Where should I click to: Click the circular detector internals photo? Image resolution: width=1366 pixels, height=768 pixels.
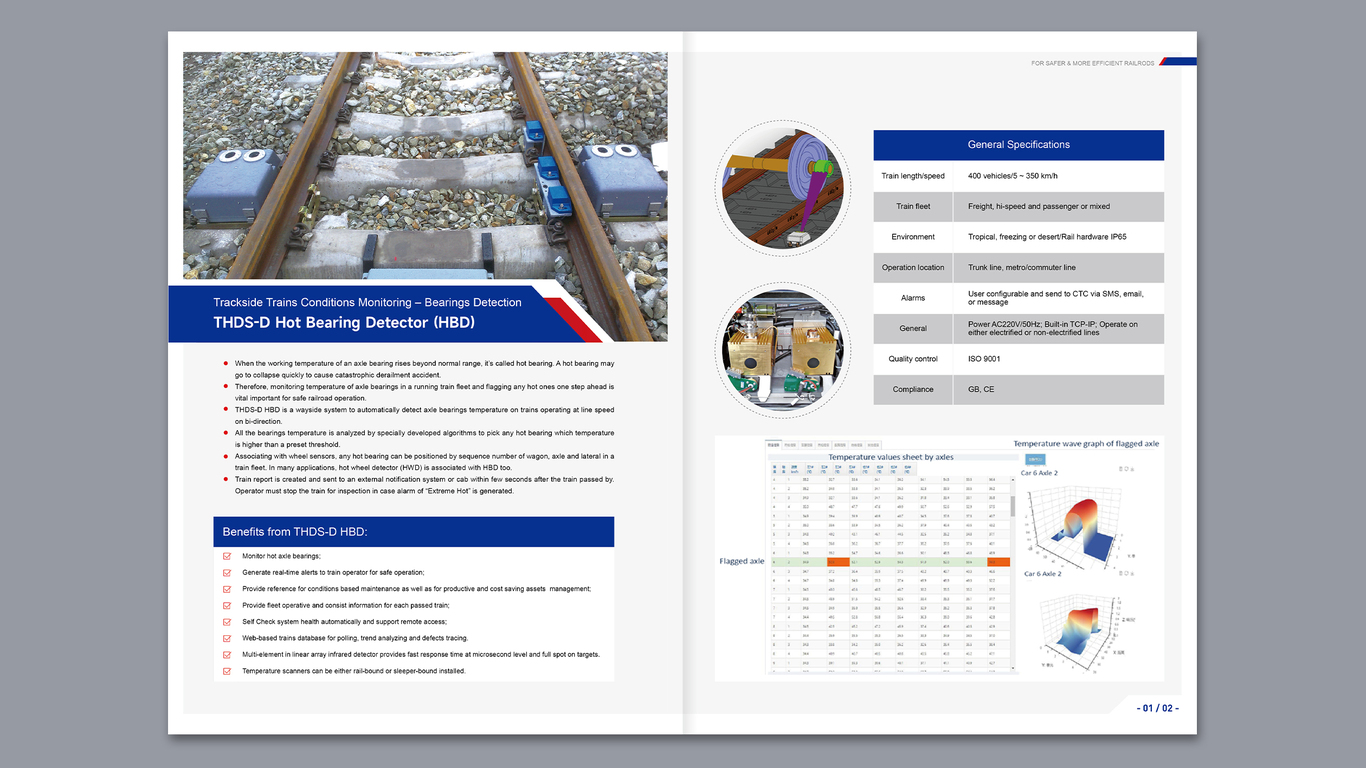pos(783,350)
